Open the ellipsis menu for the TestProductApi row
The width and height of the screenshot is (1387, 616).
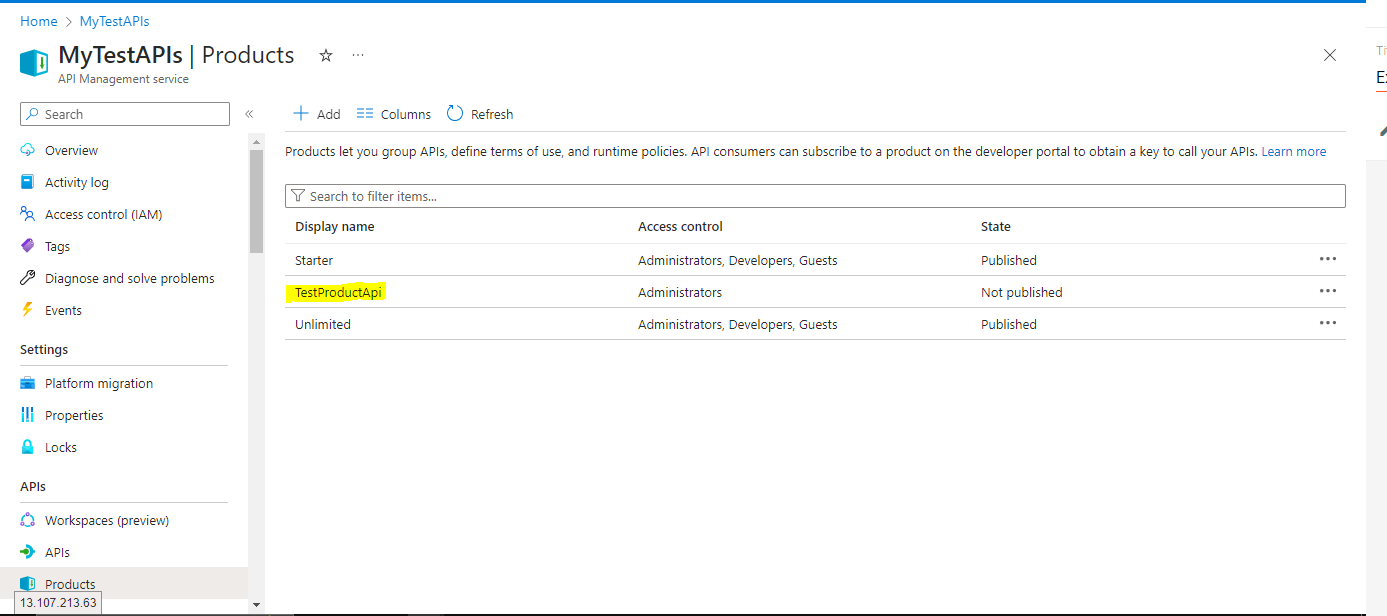point(1328,291)
